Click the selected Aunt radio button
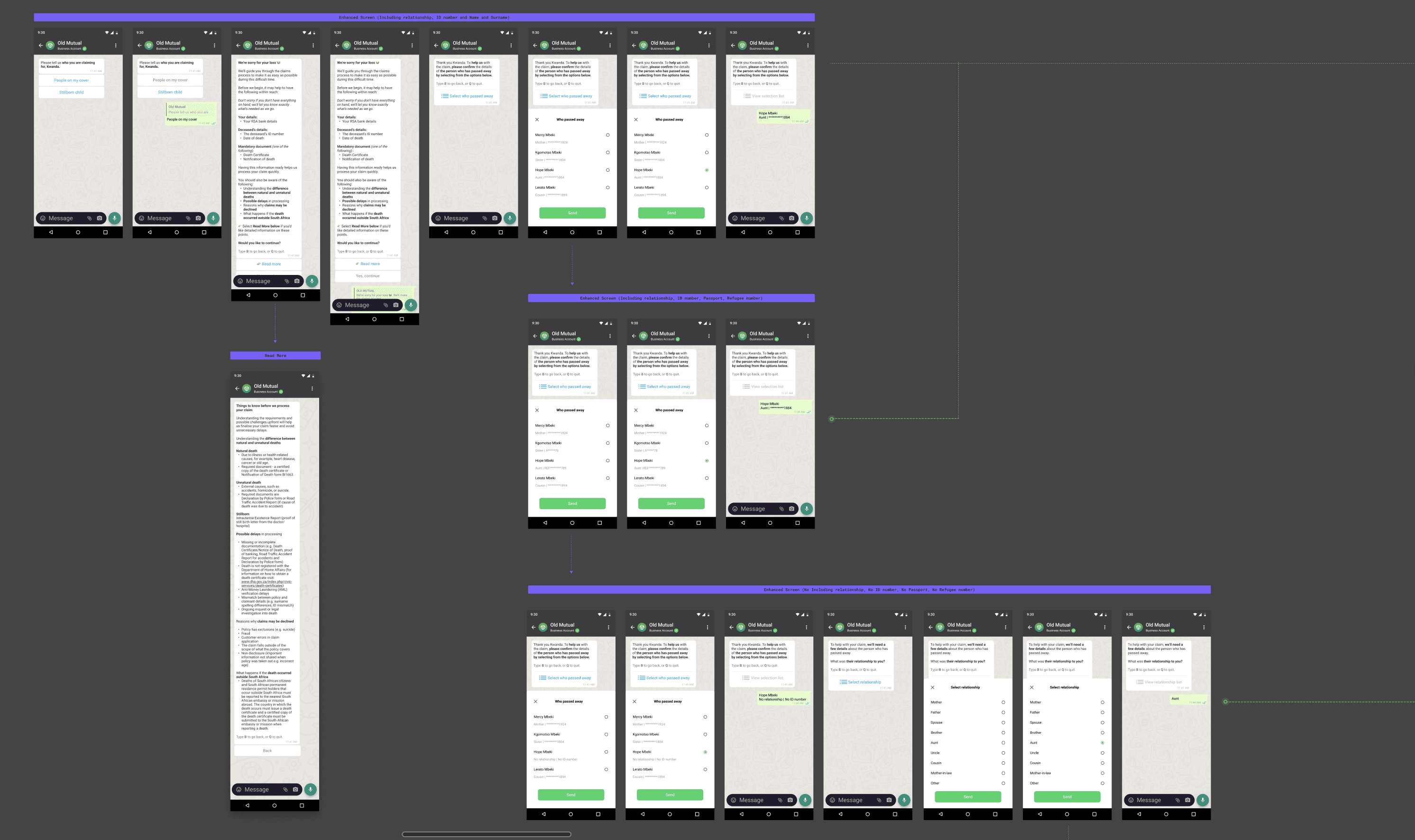Screen dimensions: 1415x840 tap(1102, 743)
